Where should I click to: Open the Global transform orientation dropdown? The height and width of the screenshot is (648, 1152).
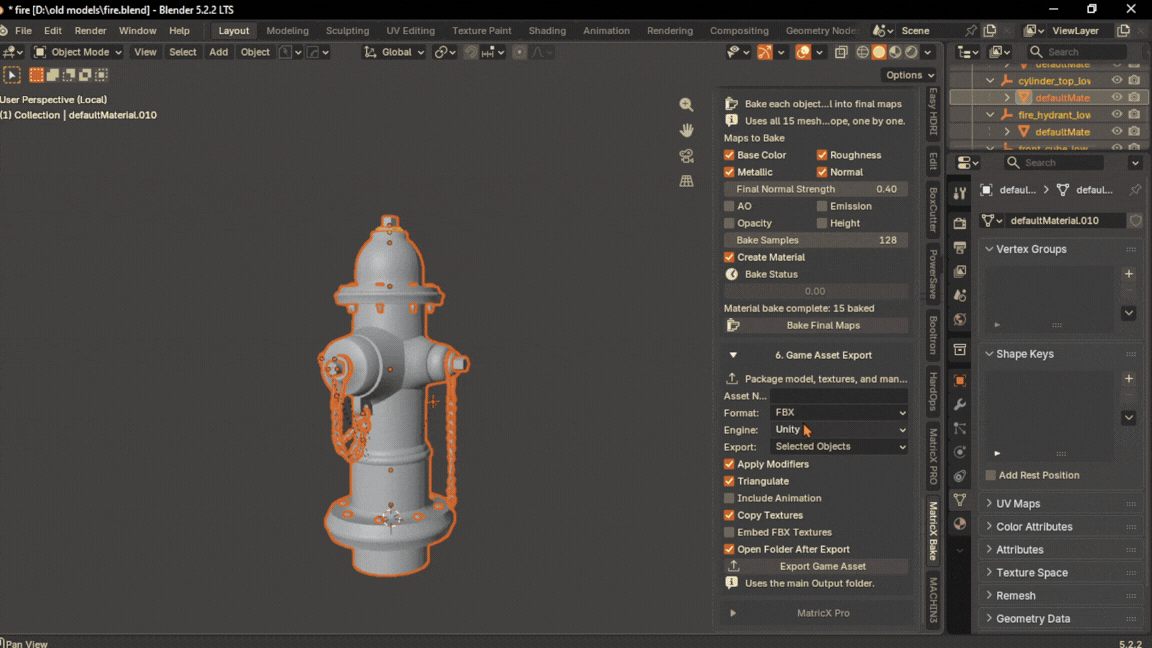[x=395, y=52]
